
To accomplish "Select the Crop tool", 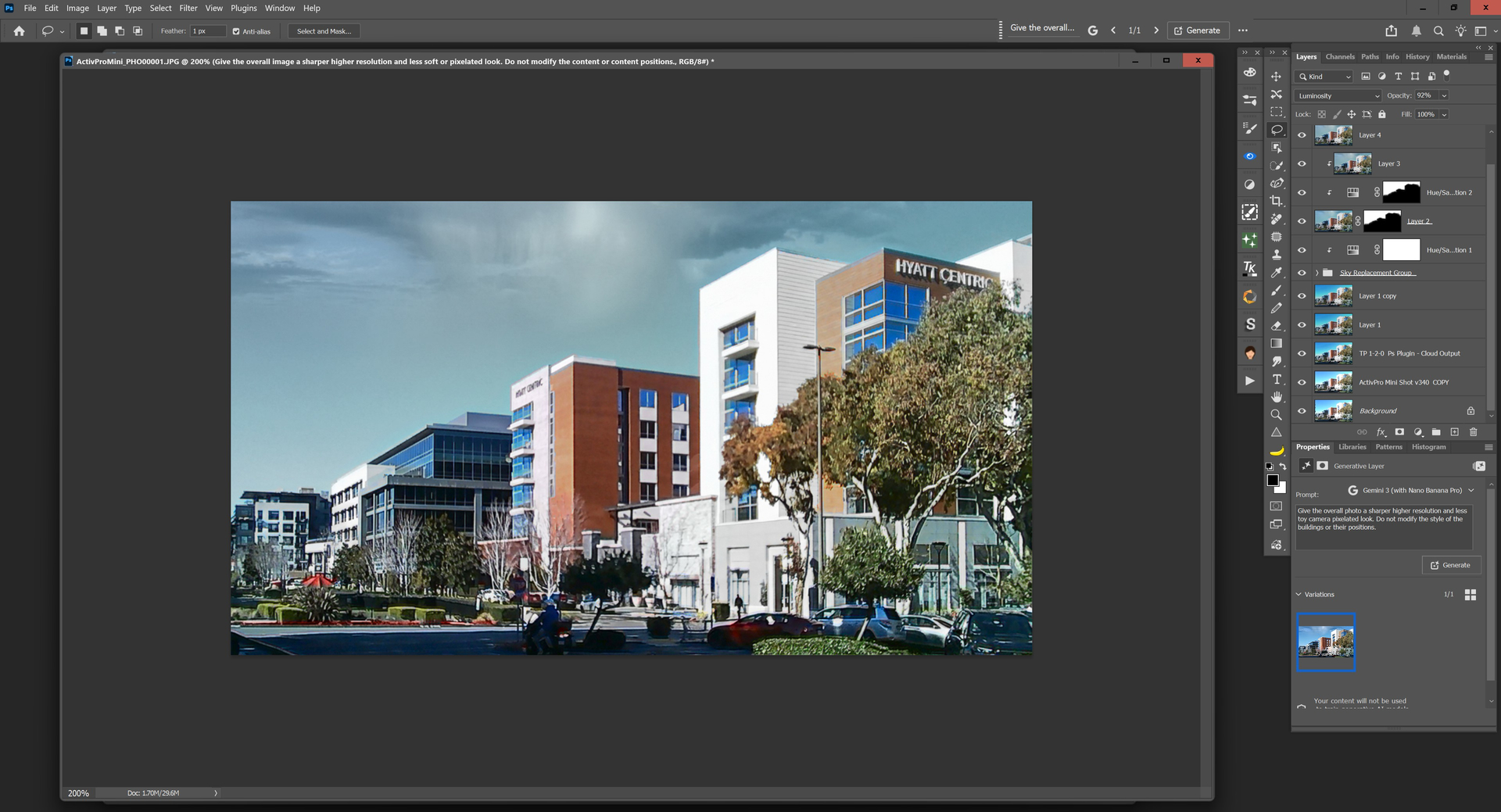I will tap(1276, 201).
